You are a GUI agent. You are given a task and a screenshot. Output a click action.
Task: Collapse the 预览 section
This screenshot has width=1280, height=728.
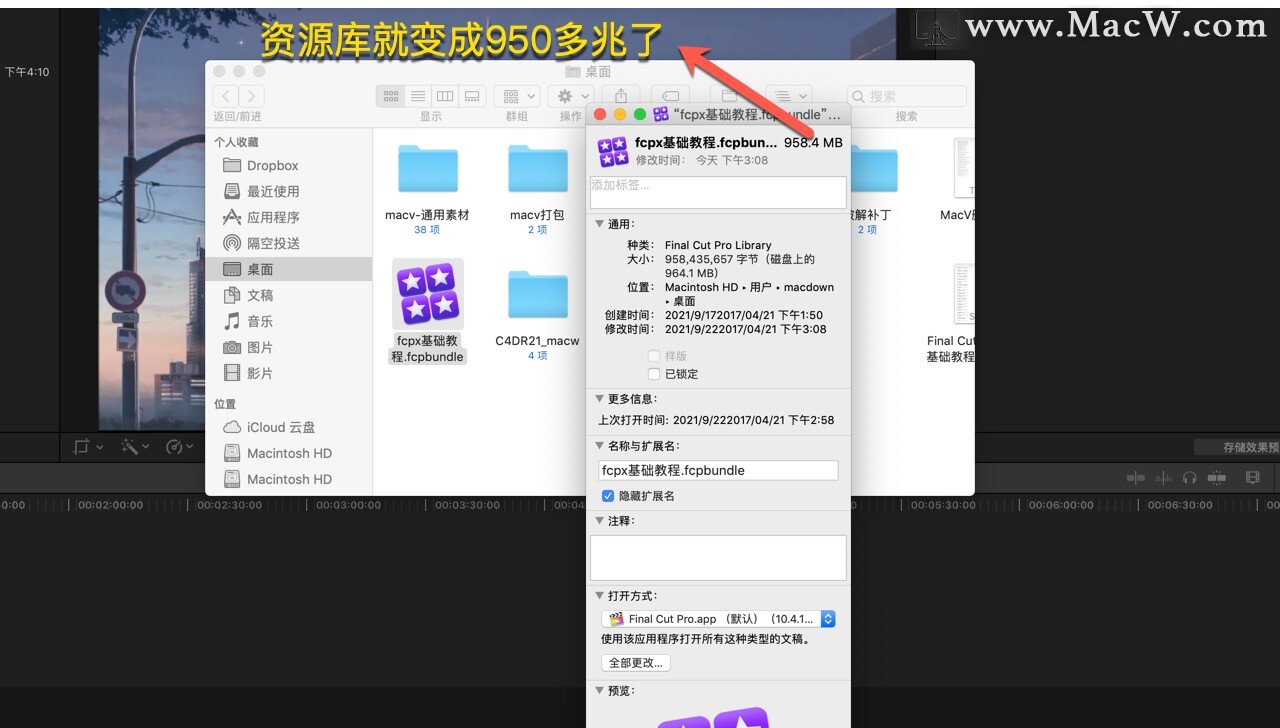(600, 691)
